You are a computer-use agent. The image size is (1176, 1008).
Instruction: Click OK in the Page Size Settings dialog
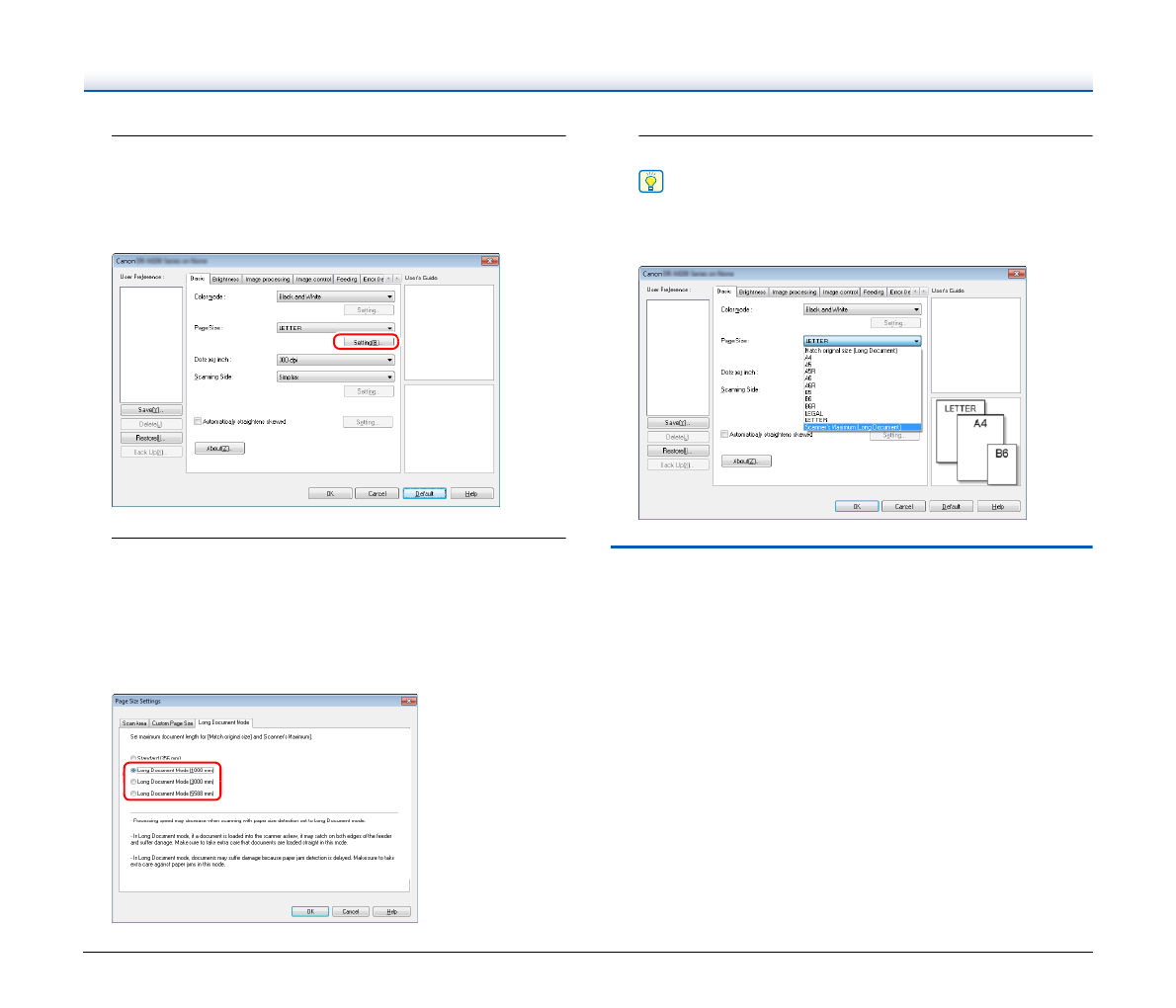click(x=310, y=911)
